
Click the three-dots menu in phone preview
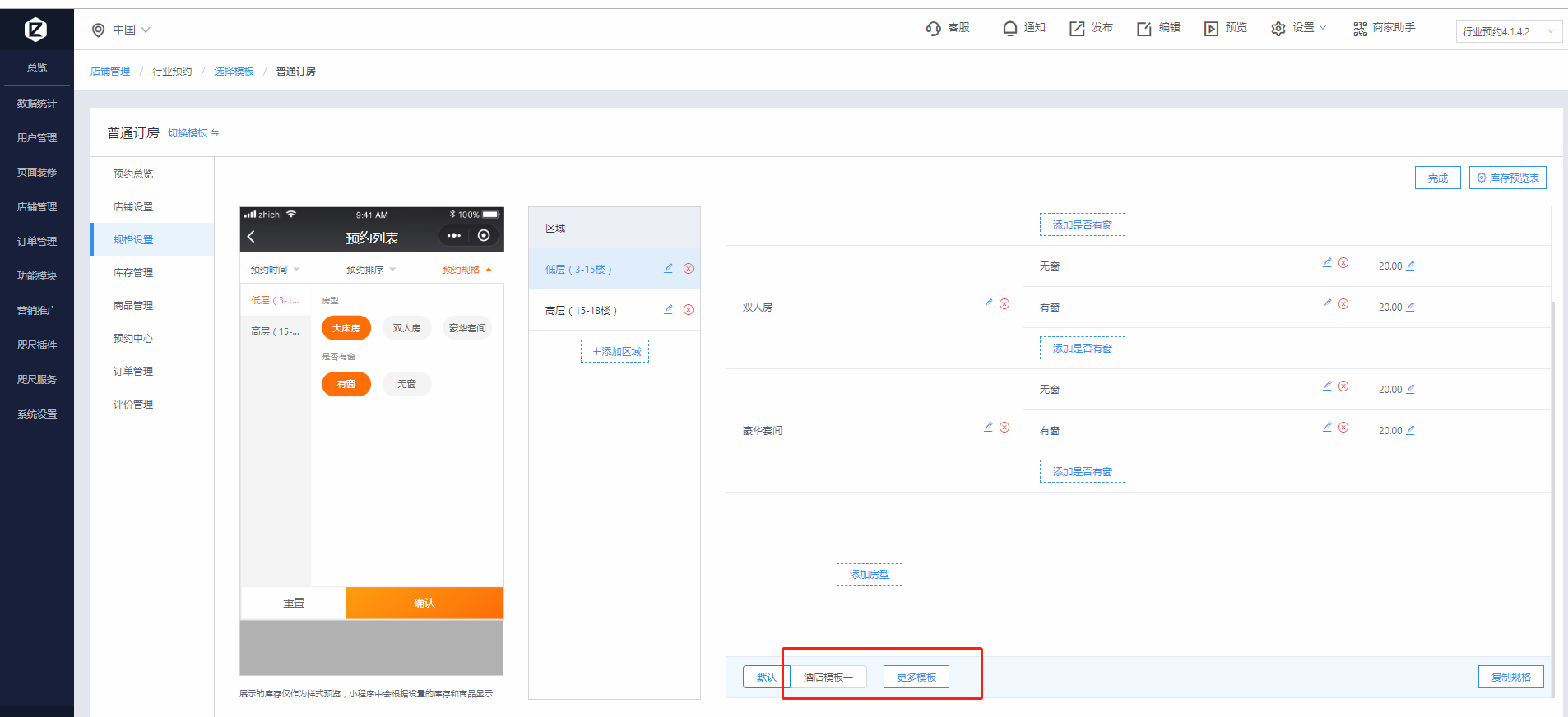click(x=454, y=236)
